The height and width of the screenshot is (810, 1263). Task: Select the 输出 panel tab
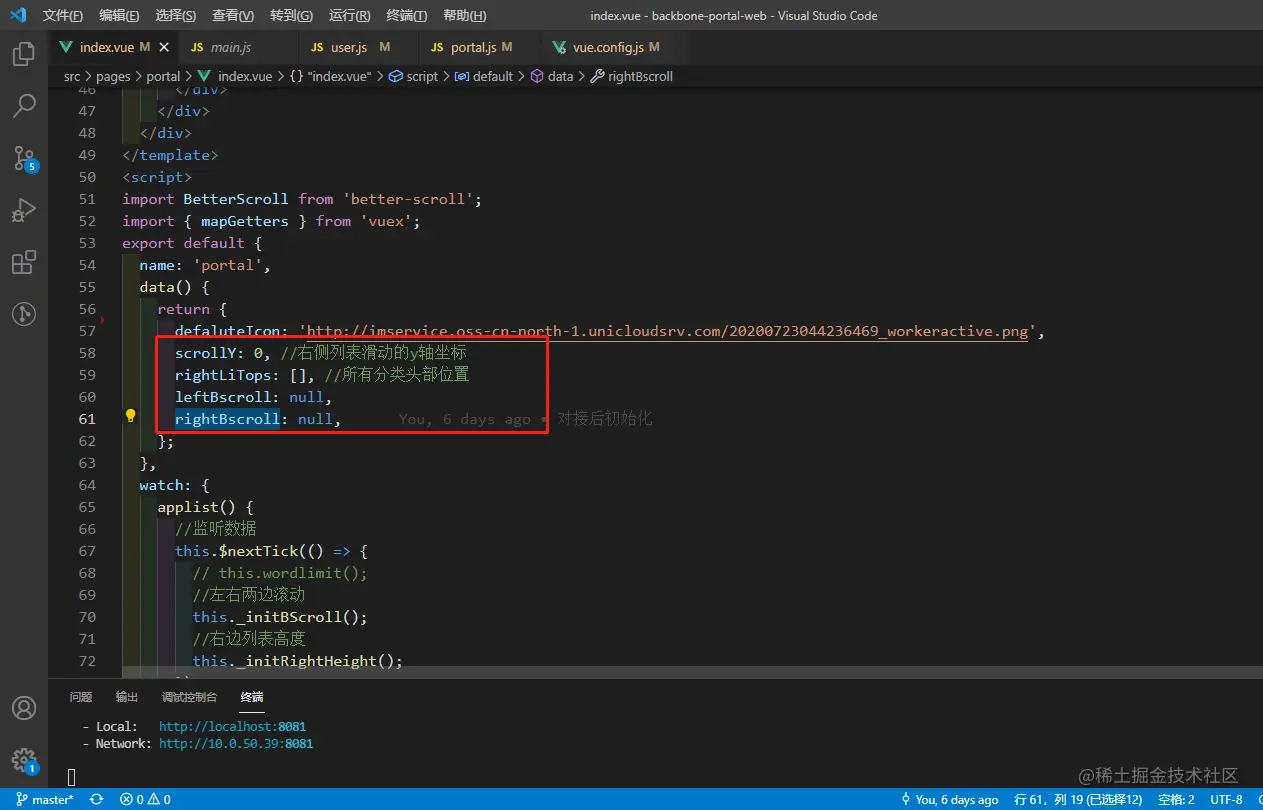[x=127, y=697]
